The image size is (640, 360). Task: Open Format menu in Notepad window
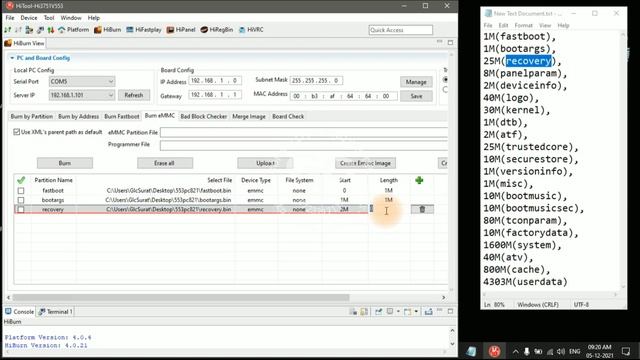tap(523, 25)
